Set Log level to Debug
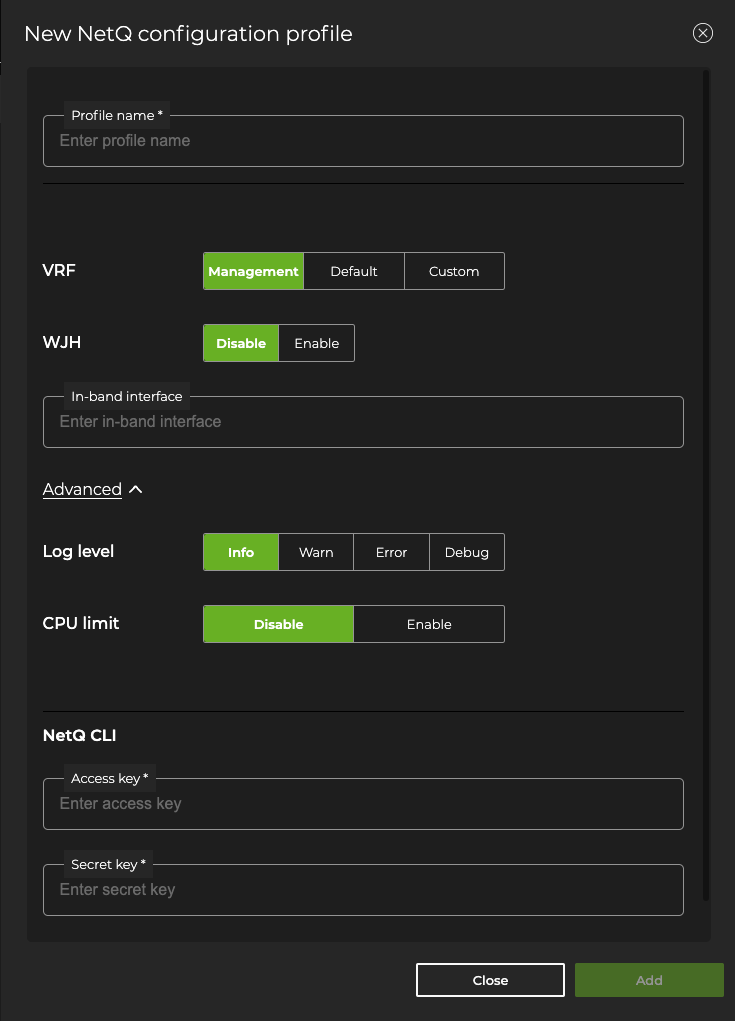The image size is (735, 1021). (466, 551)
